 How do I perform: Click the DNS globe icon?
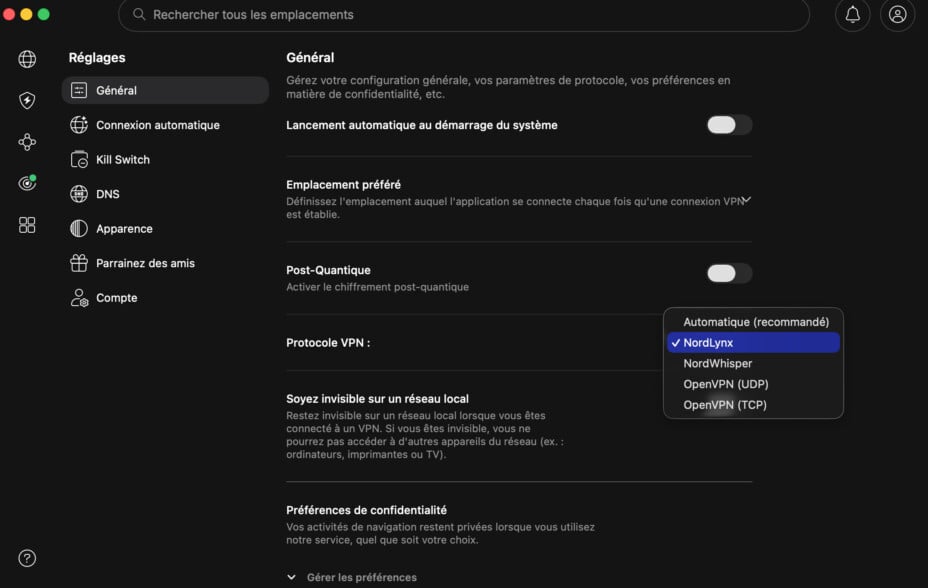coord(79,194)
